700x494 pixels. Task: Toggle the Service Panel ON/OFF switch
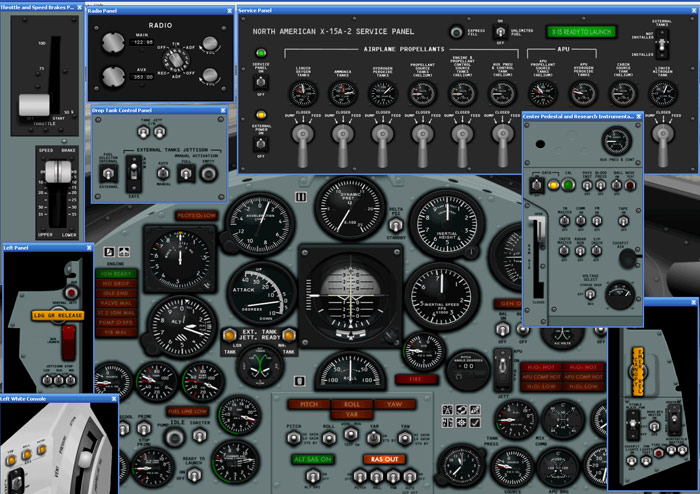click(x=261, y=83)
